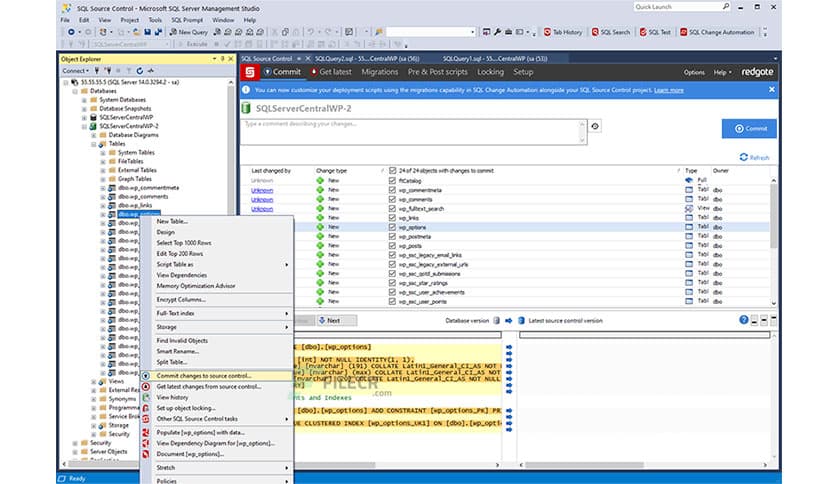Click the wrench properties icon in toolbar
836x484 pixels.
click(x=497, y=32)
